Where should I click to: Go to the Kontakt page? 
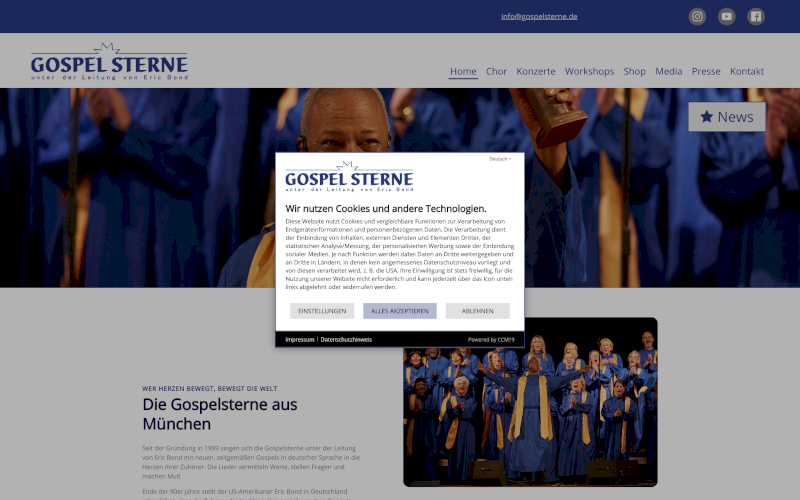tap(746, 71)
